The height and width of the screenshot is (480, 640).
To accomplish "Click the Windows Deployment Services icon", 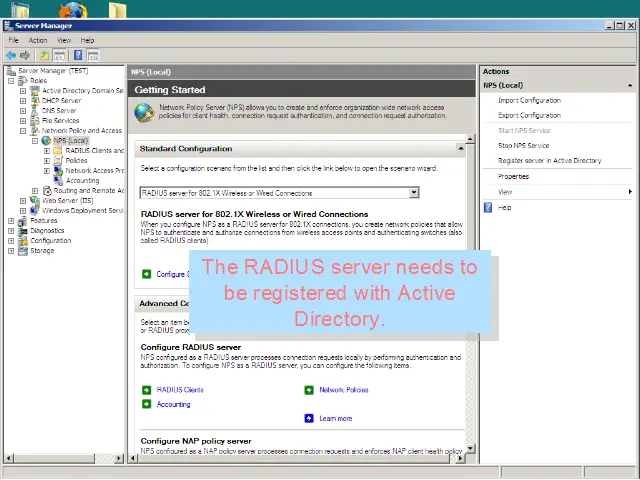I will click(x=35, y=211).
